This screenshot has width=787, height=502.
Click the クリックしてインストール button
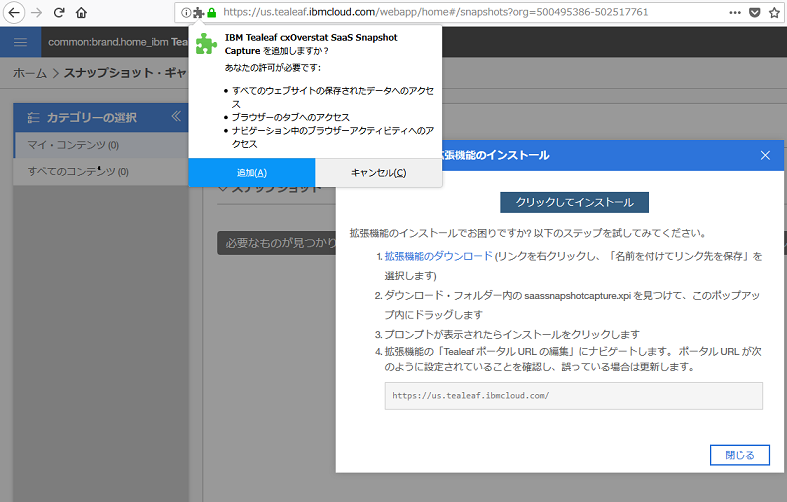click(574, 202)
